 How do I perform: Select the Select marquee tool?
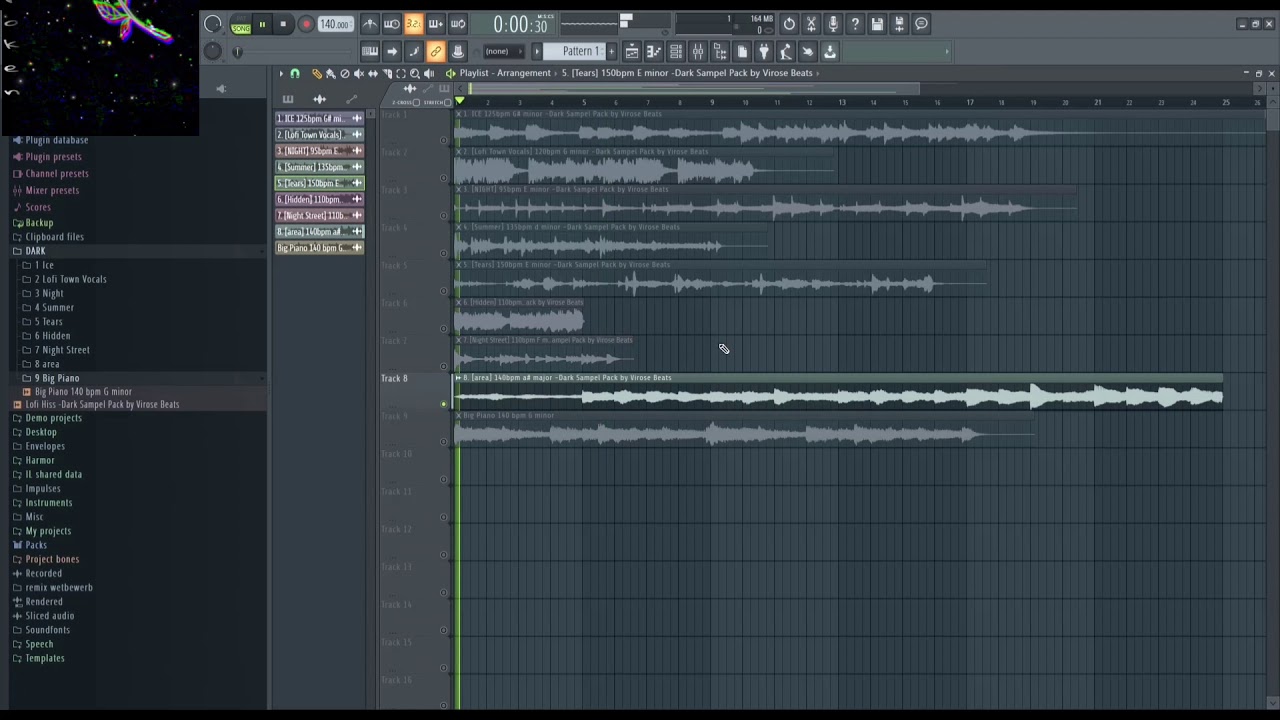coord(401,74)
